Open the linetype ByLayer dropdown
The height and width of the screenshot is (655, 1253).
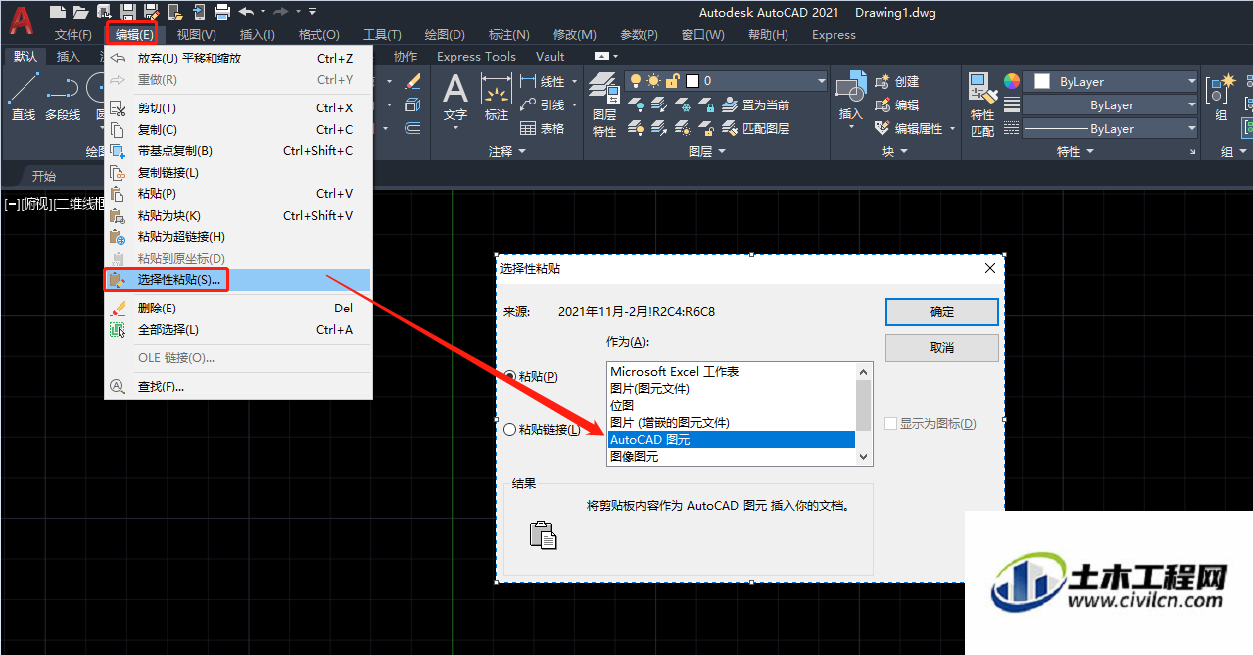point(1111,129)
